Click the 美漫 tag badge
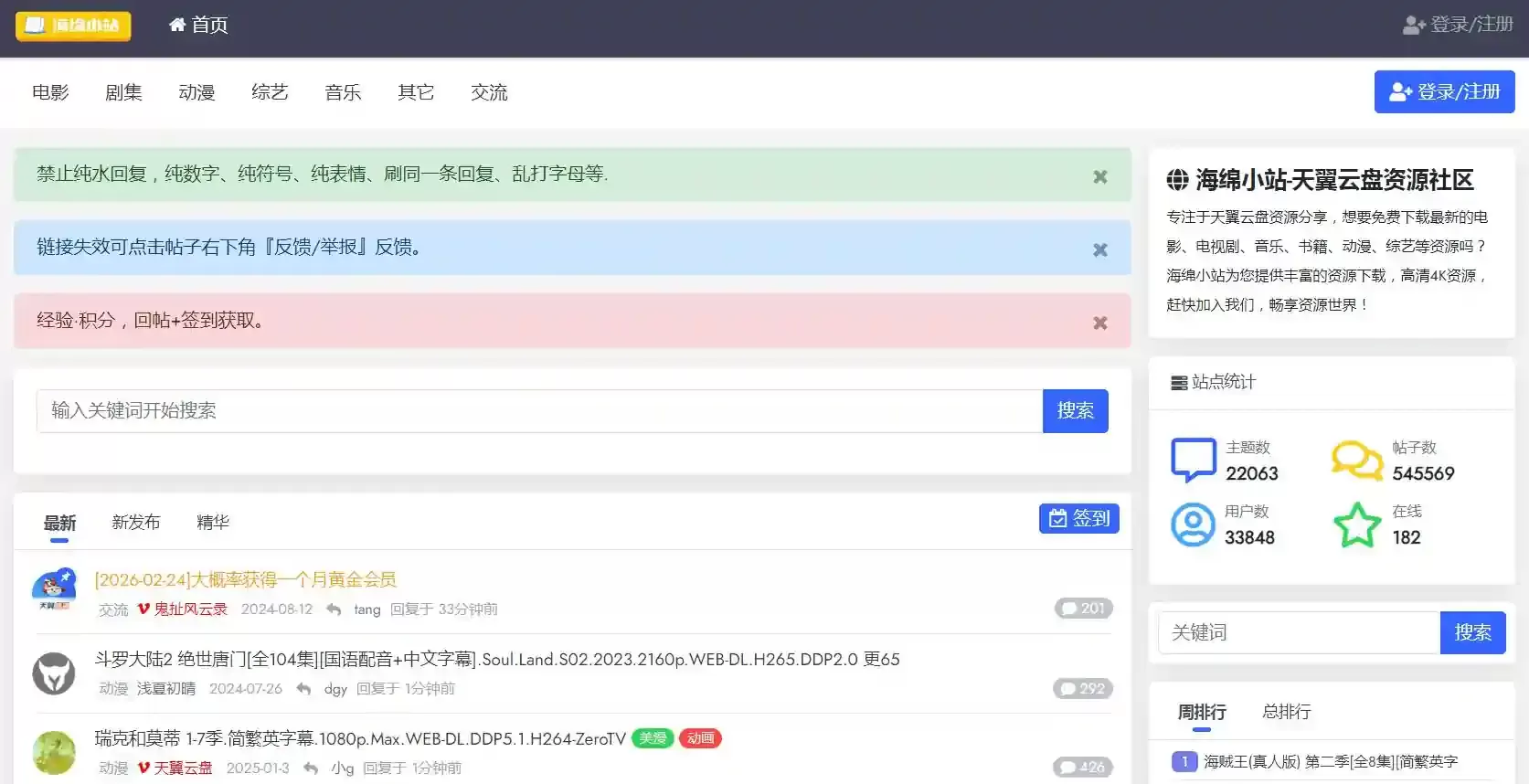 coord(653,738)
